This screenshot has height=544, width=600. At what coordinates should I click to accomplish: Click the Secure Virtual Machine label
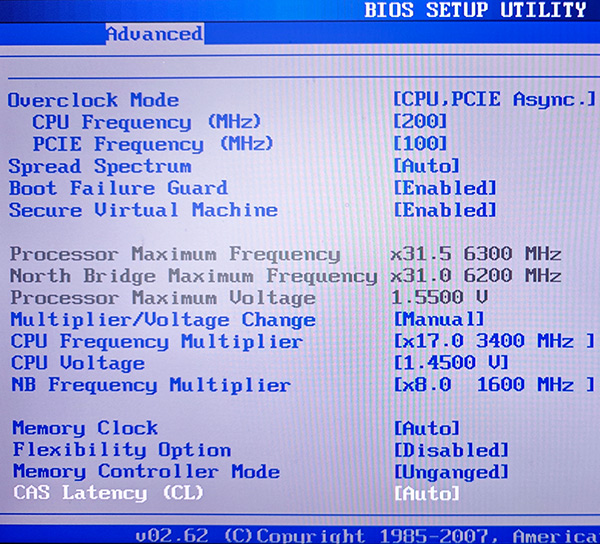point(143,210)
